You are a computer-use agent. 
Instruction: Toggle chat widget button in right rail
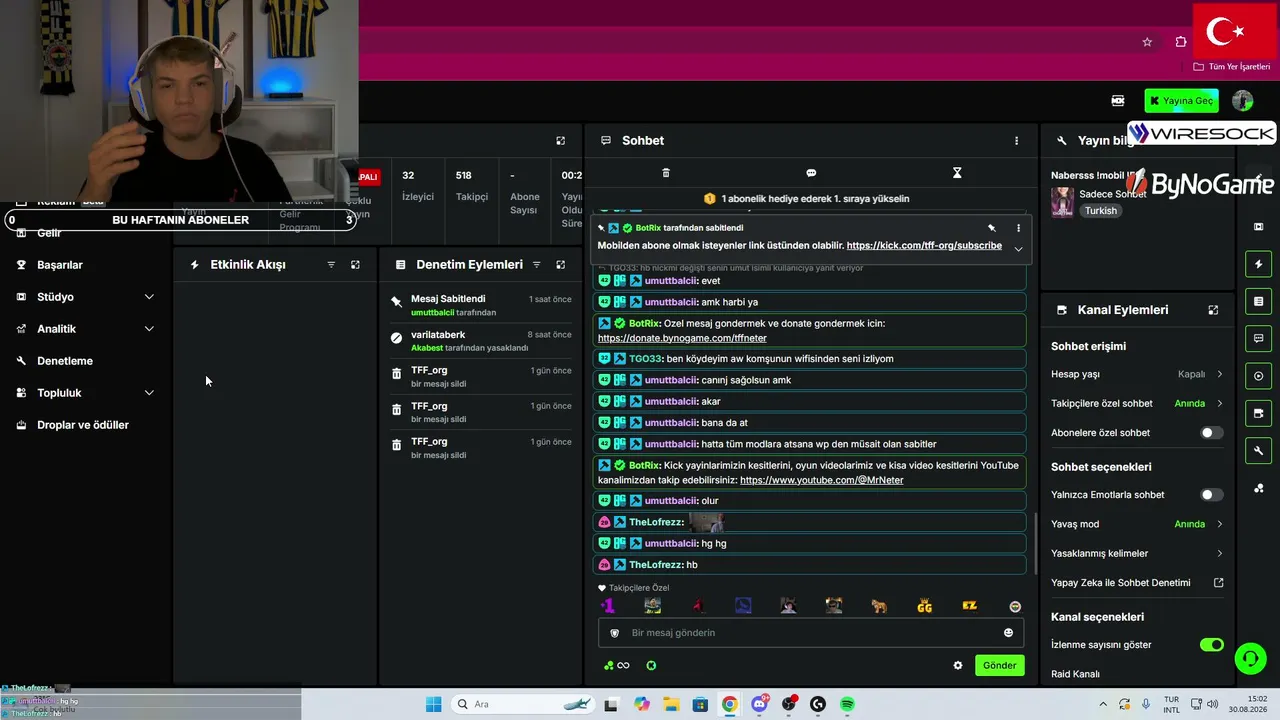point(1259,338)
